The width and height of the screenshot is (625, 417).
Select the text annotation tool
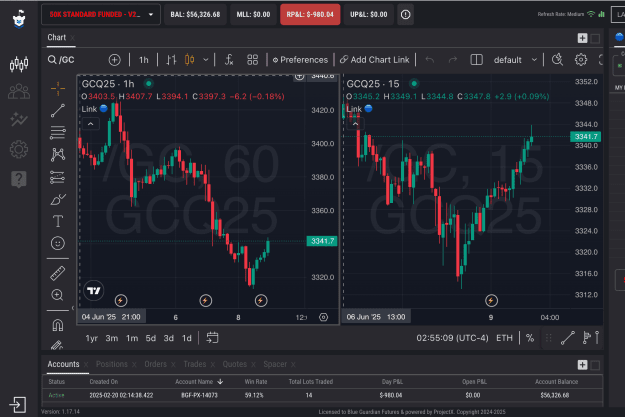pos(58,221)
